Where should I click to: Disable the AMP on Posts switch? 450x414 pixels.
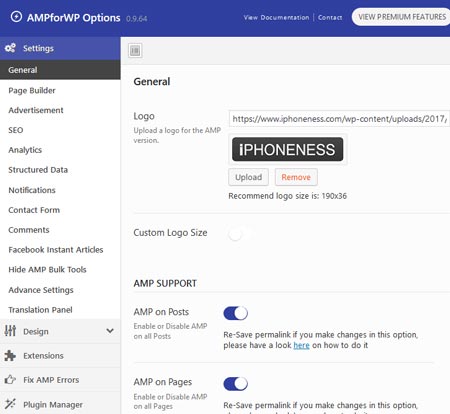tap(236, 313)
